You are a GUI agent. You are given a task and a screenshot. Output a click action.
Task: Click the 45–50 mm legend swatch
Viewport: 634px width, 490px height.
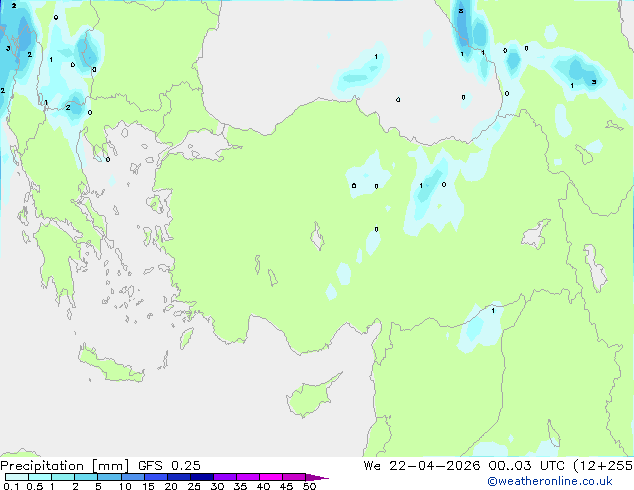tap(294, 477)
